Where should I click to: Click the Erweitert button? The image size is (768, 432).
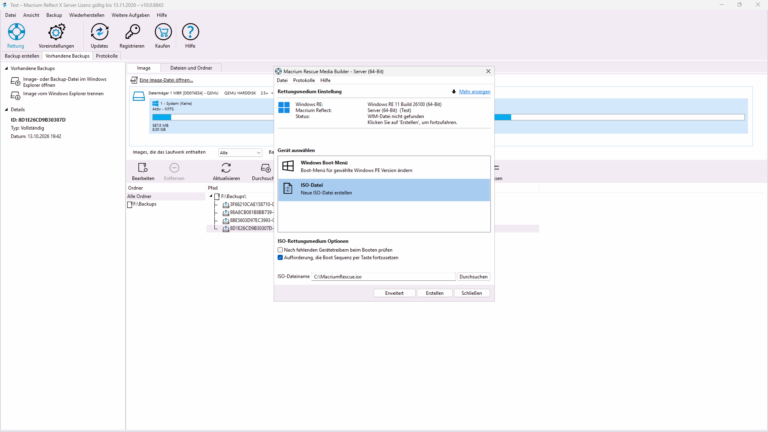(x=394, y=293)
